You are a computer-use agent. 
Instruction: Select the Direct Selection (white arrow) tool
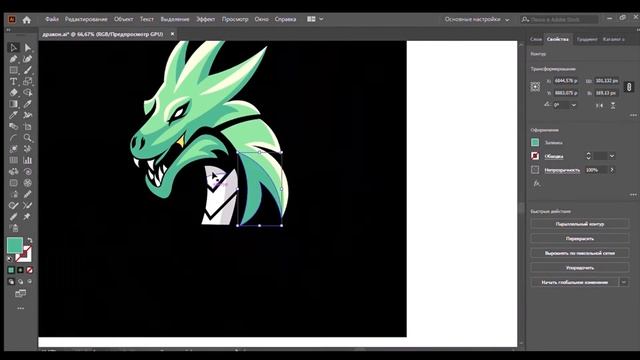(27, 48)
